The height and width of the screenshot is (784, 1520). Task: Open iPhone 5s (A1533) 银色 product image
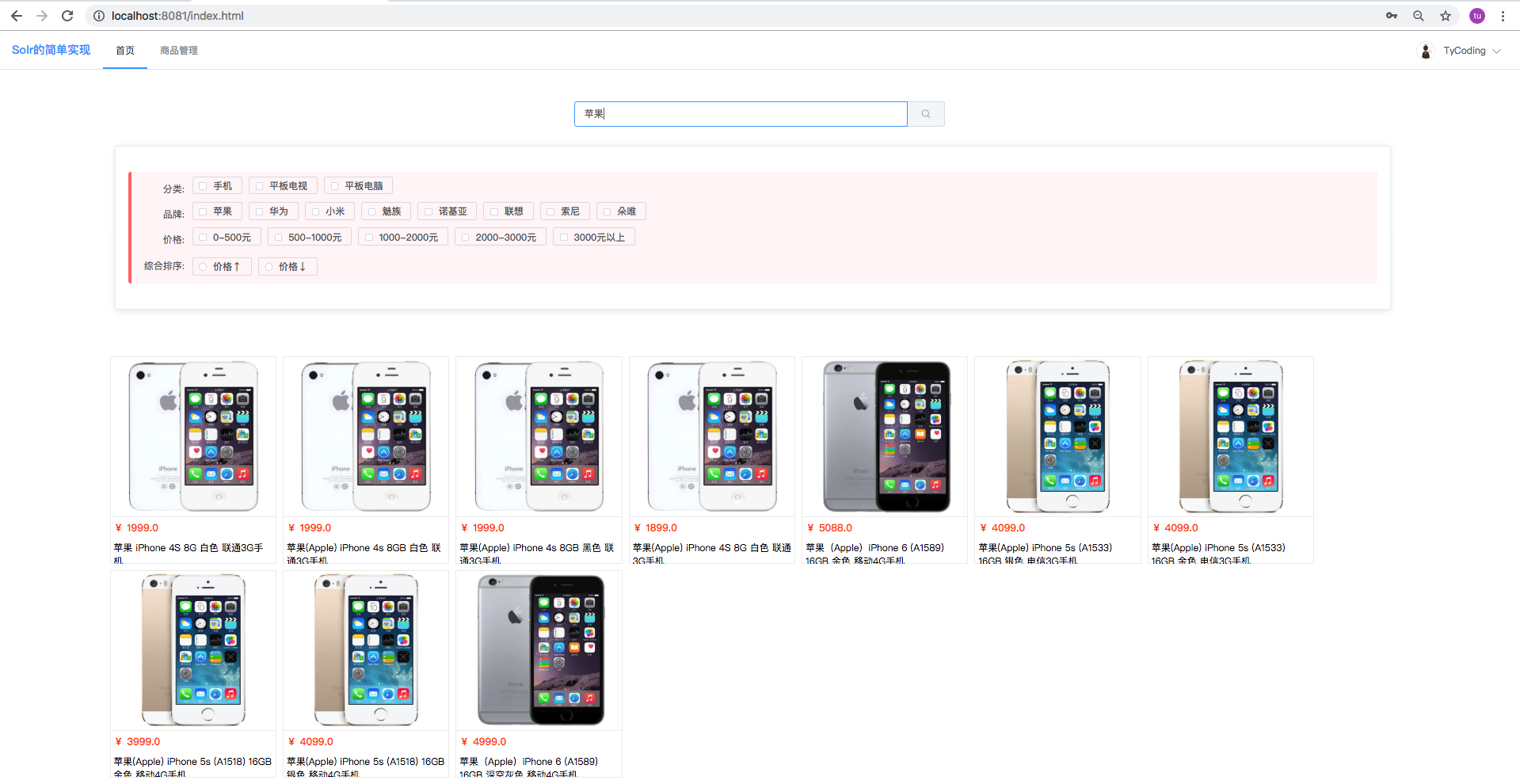[x=1057, y=436]
